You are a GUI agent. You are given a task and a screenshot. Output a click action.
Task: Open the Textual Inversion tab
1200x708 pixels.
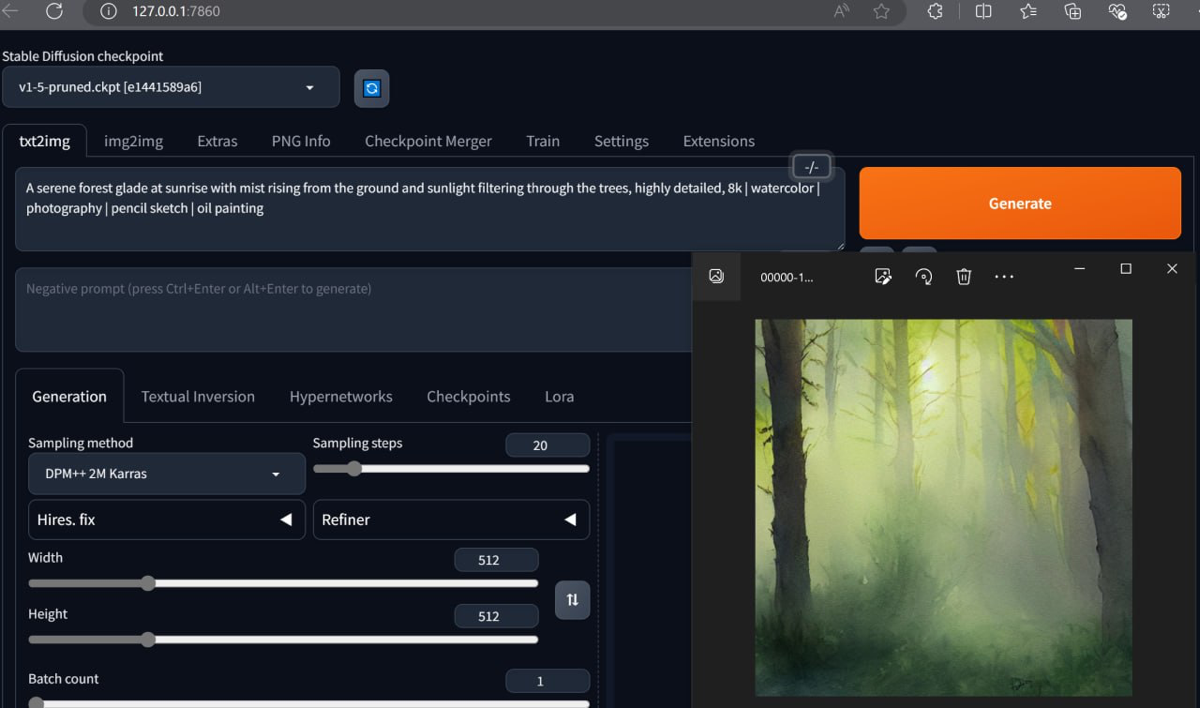[197, 396]
